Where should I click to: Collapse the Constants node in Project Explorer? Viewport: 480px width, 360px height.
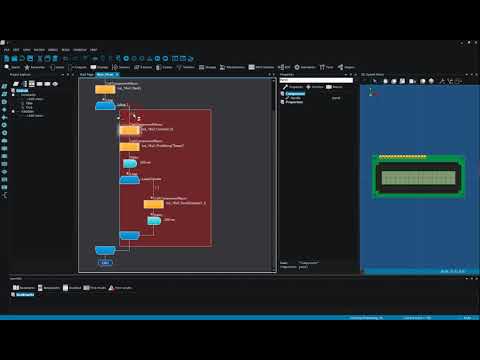point(13,95)
